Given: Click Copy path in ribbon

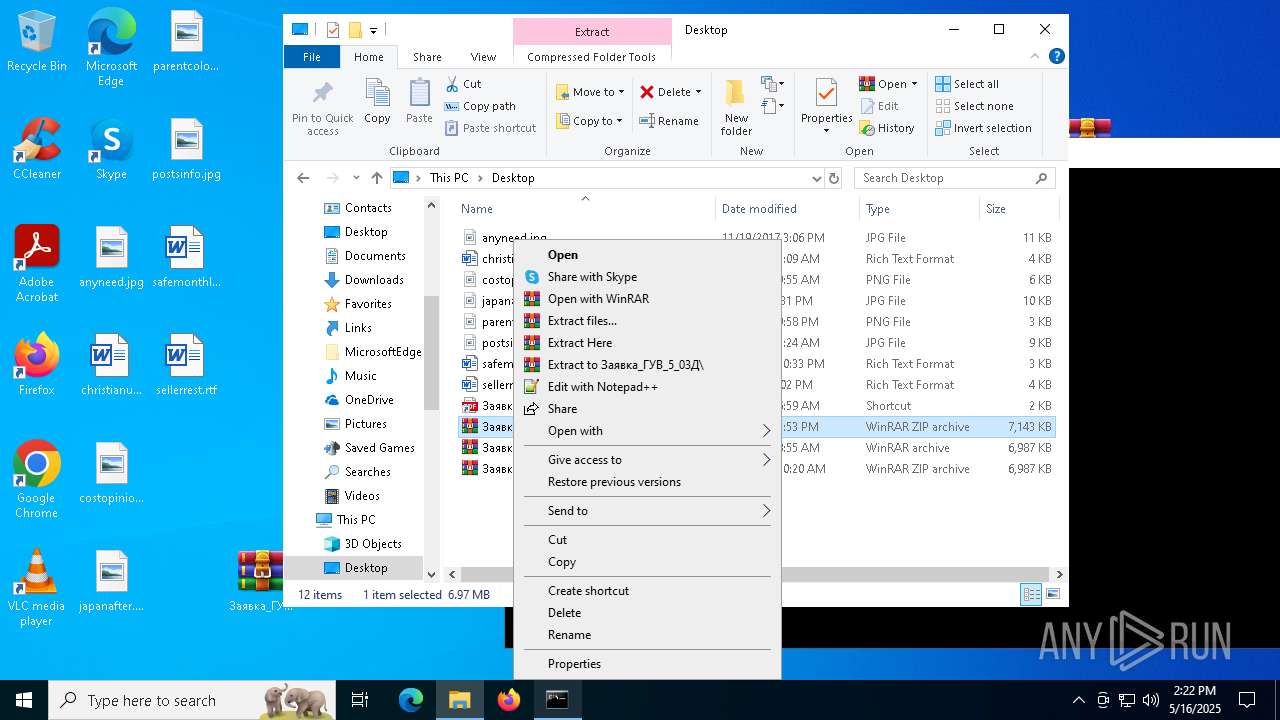Looking at the screenshot, I should (480, 106).
